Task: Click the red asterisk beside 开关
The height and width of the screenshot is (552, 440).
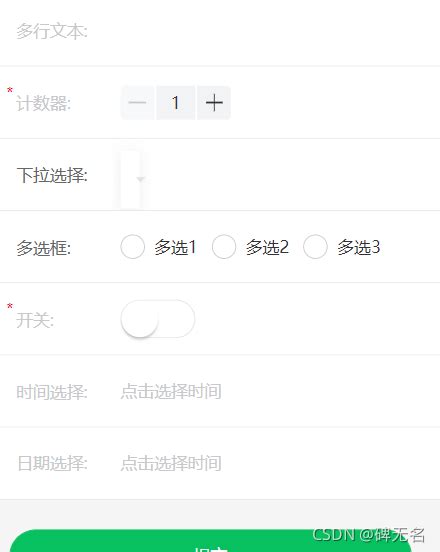Action: (10, 307)
